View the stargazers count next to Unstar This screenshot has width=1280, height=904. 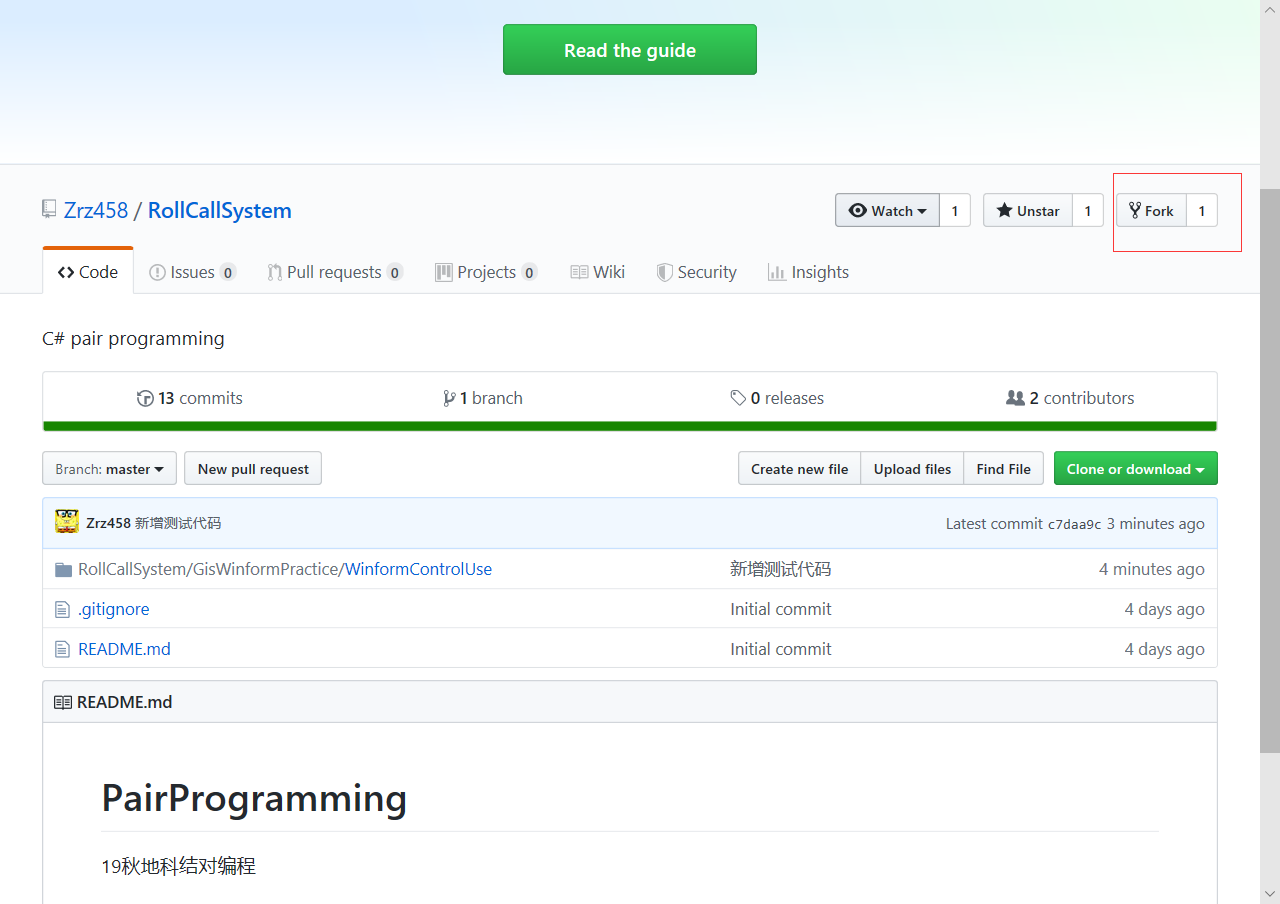[1088, 211]
